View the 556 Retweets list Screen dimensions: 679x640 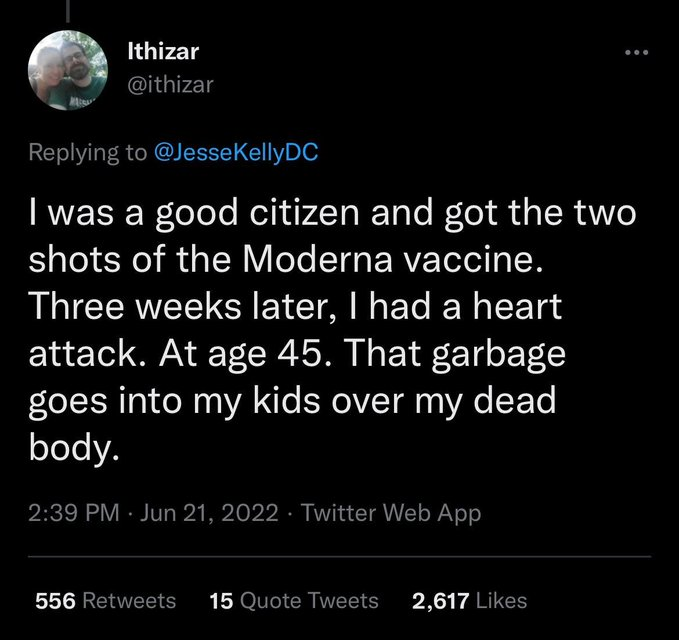105,600
